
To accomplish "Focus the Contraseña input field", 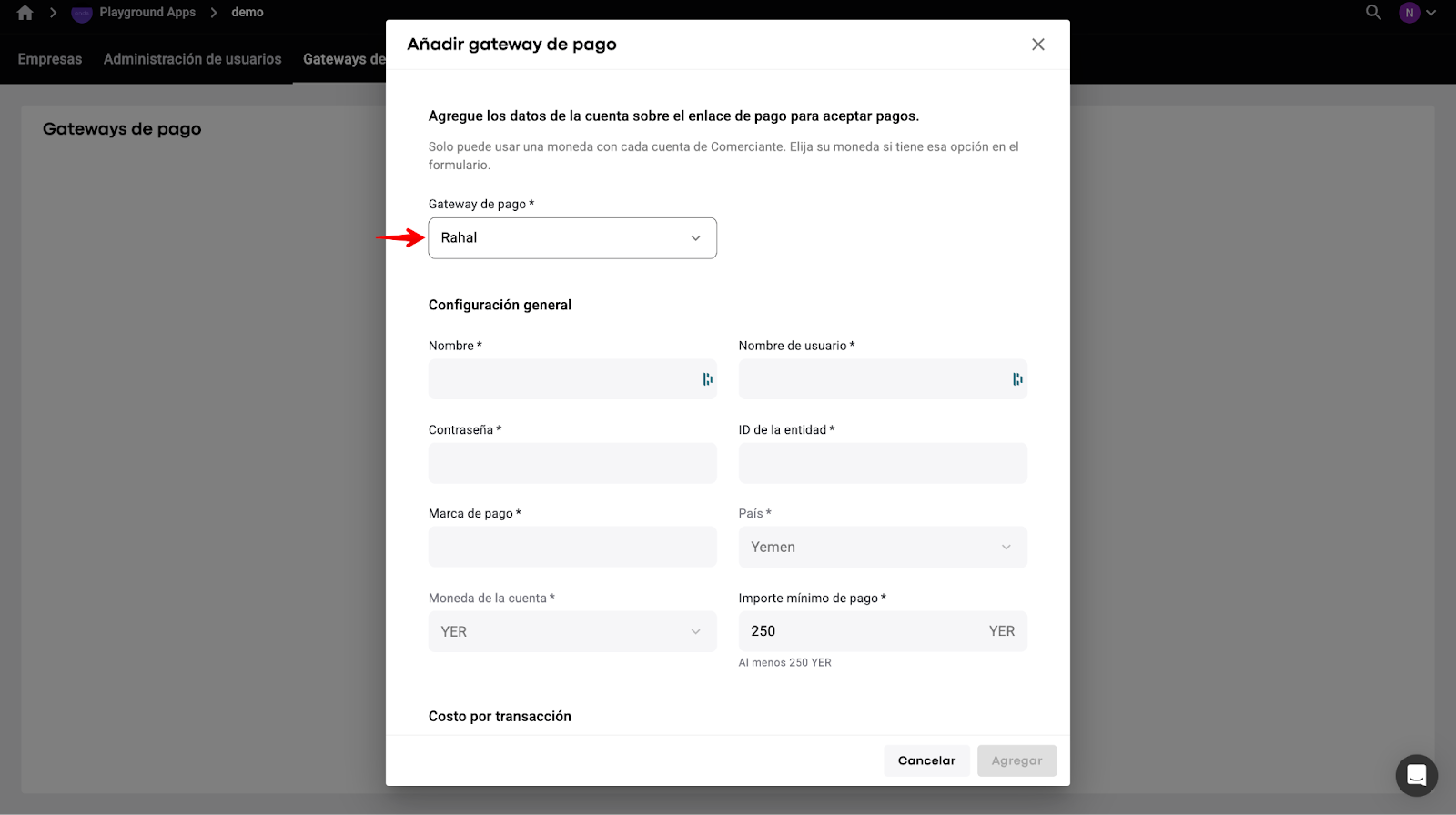I will point(572,464).
